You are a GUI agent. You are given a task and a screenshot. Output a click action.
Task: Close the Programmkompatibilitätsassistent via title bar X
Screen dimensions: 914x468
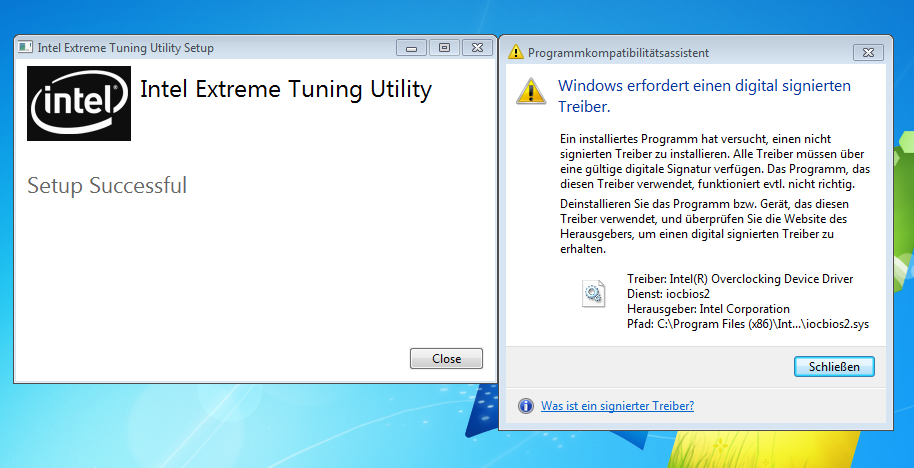868,52
